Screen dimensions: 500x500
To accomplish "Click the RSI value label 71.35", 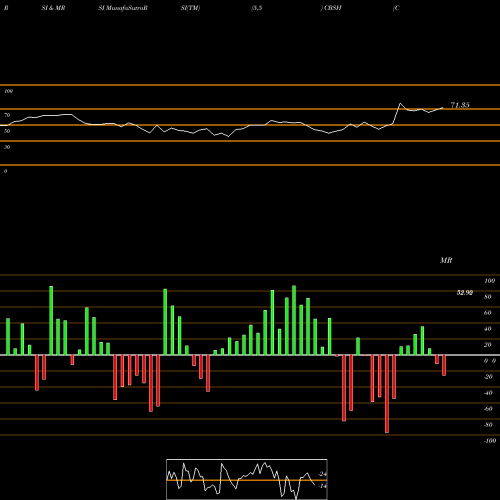I will 460,105.
